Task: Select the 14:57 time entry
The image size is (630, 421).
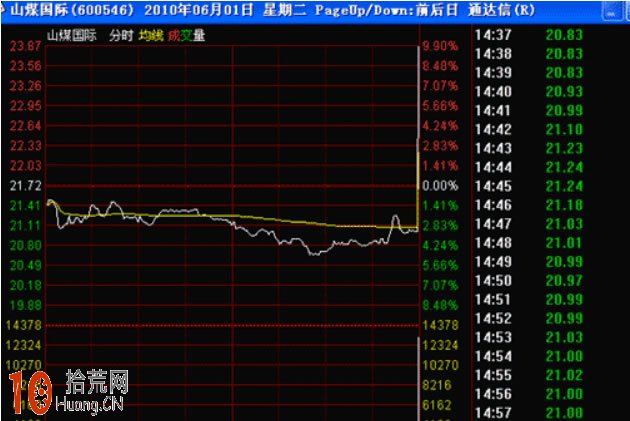Action: (x=493, y=413)
